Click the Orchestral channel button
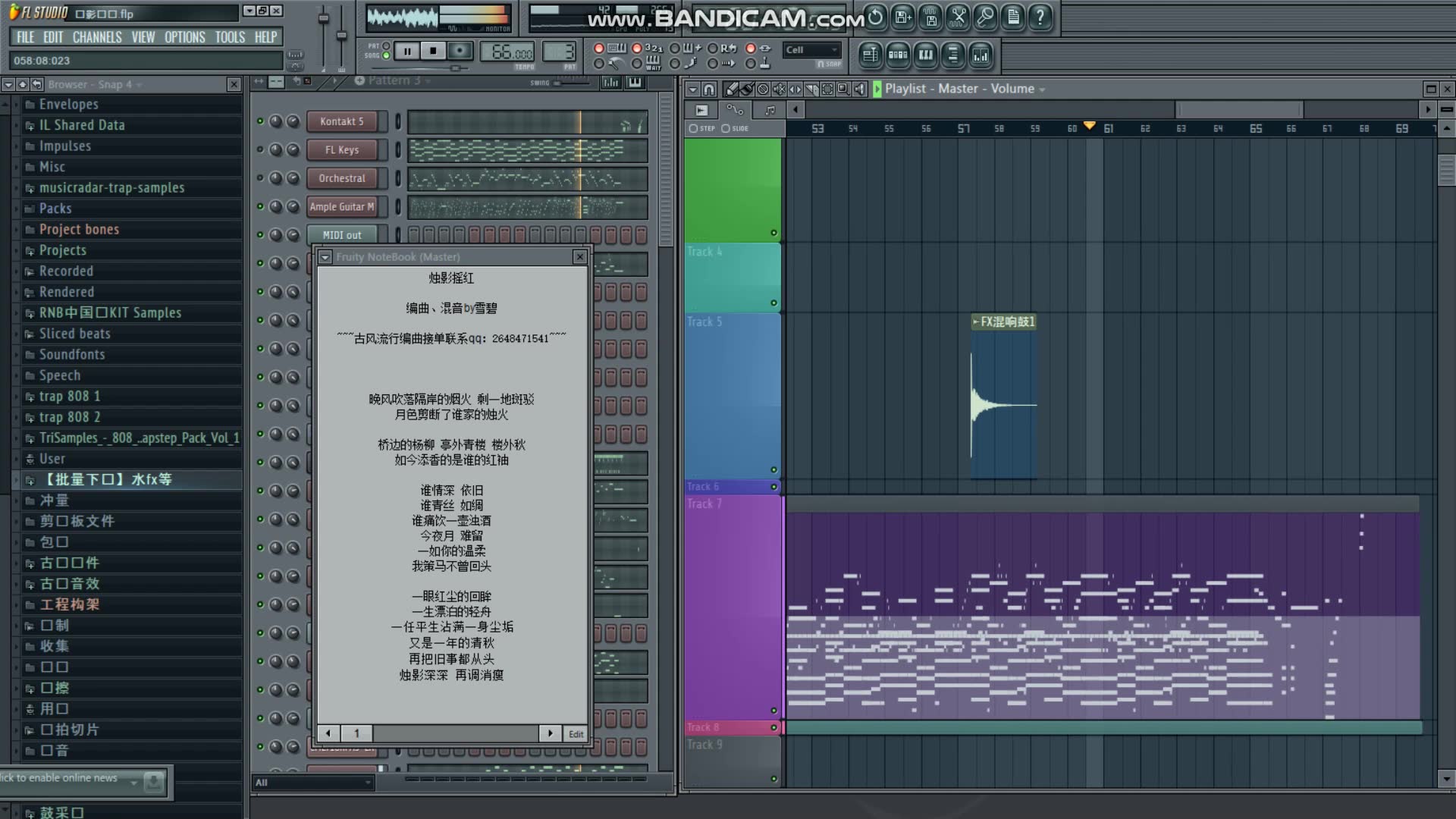Screen dimensions: 1456x819 [342, 178]
